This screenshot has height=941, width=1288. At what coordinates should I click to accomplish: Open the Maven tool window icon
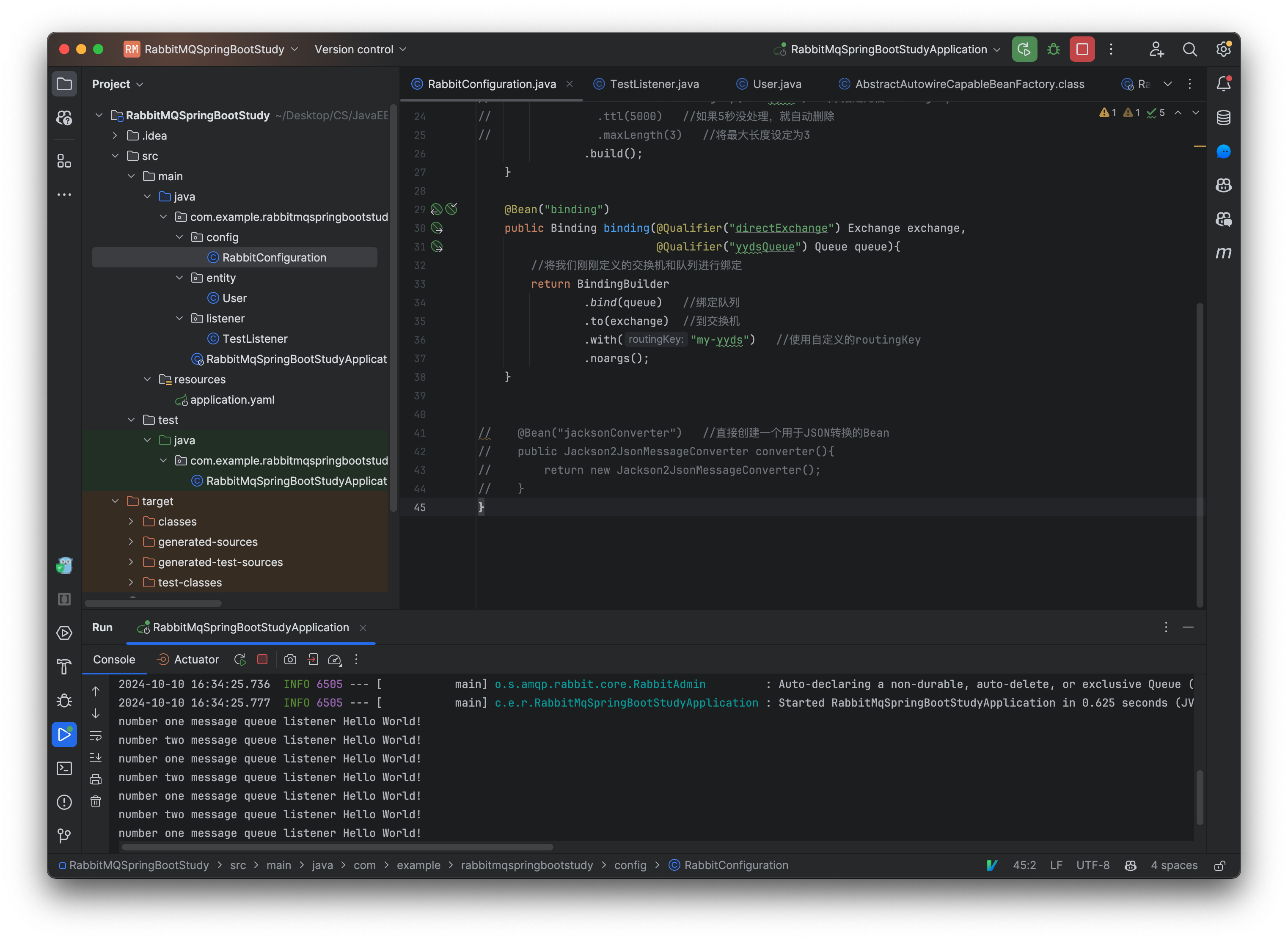(1223, 253)
